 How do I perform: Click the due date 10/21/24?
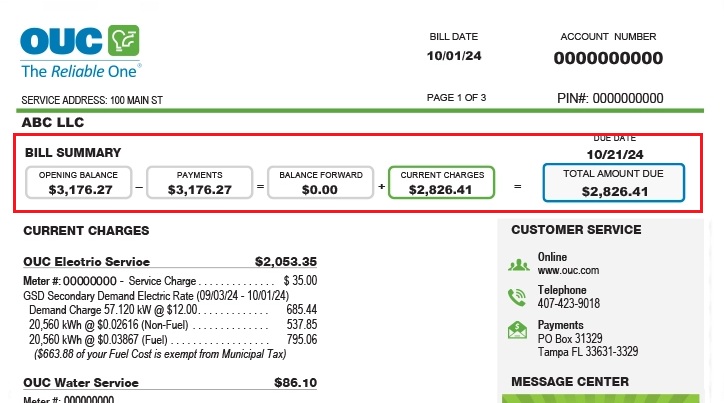(614, 154)
